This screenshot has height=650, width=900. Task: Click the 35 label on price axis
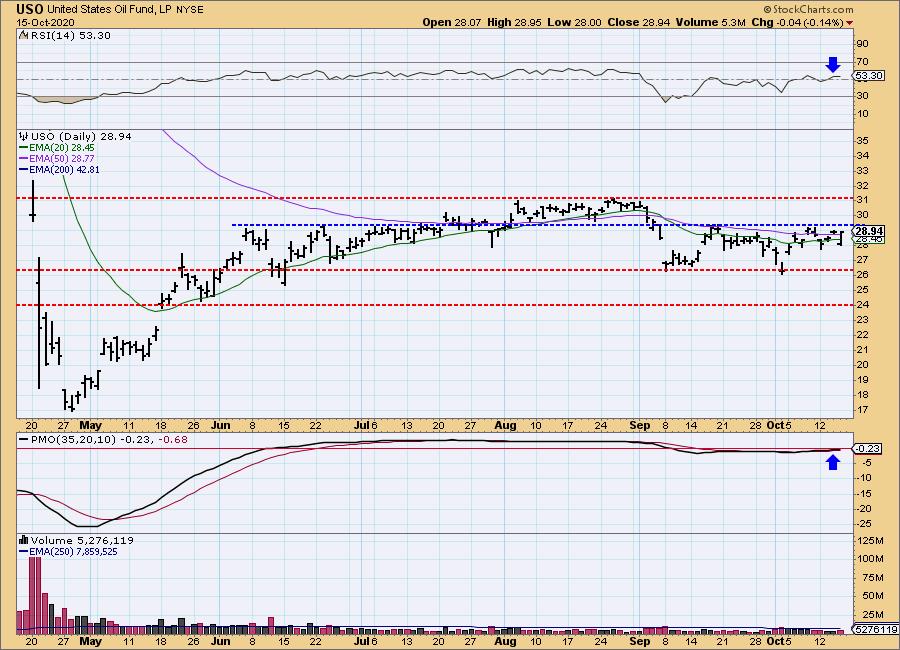(x=862, y=141)
